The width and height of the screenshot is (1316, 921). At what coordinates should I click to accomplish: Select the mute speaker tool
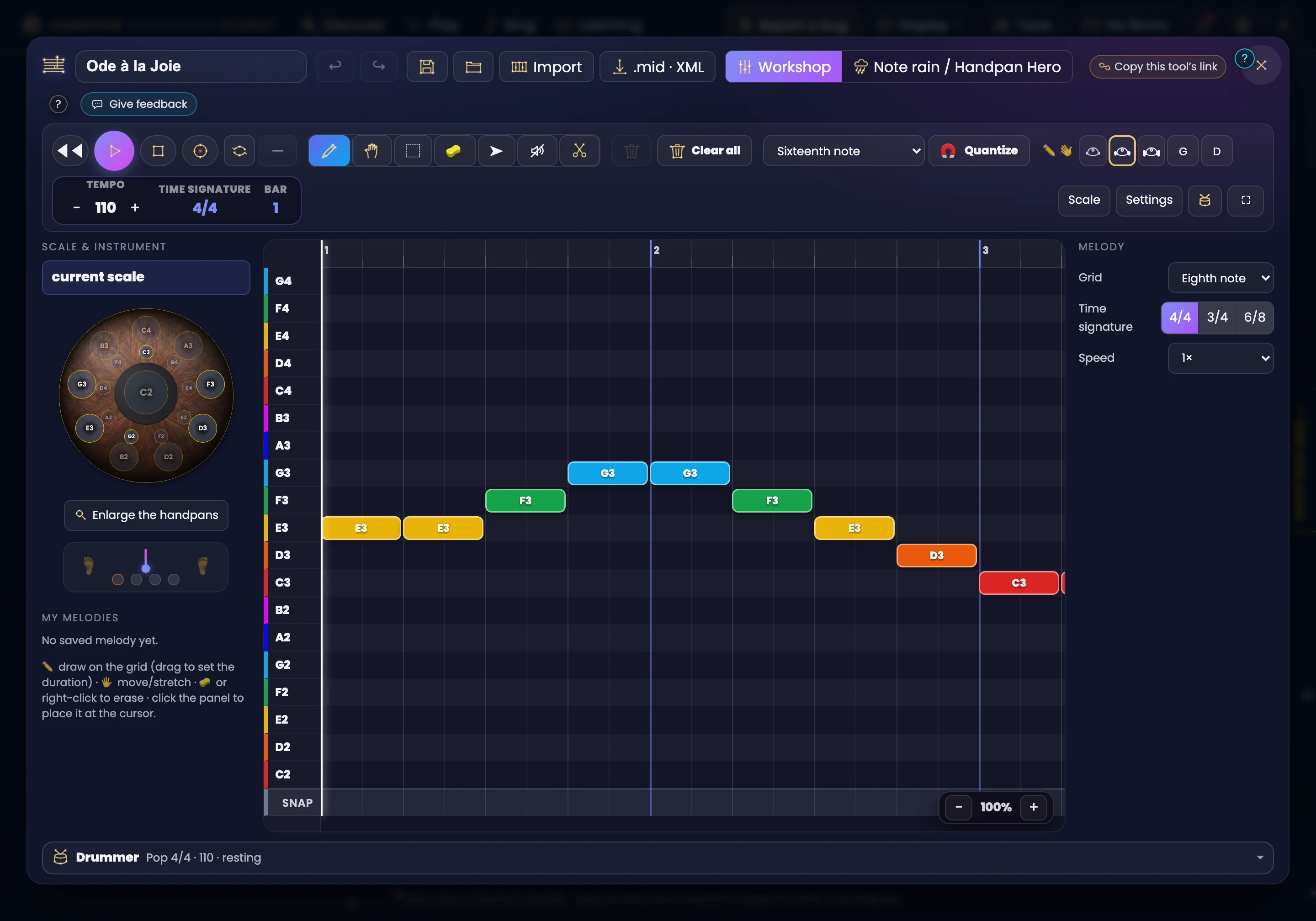[x=537, y=151]
